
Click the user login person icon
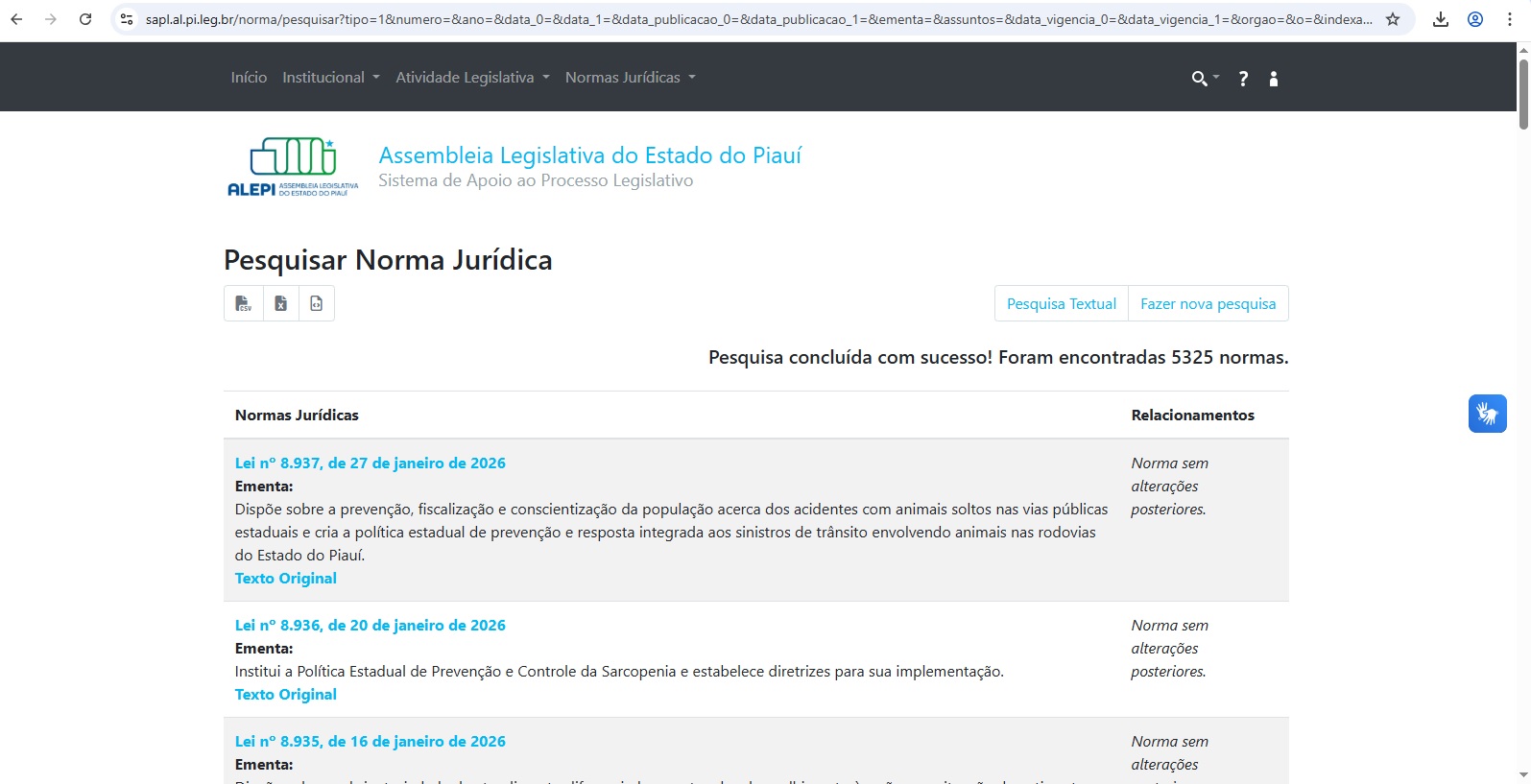point(1274,79)
